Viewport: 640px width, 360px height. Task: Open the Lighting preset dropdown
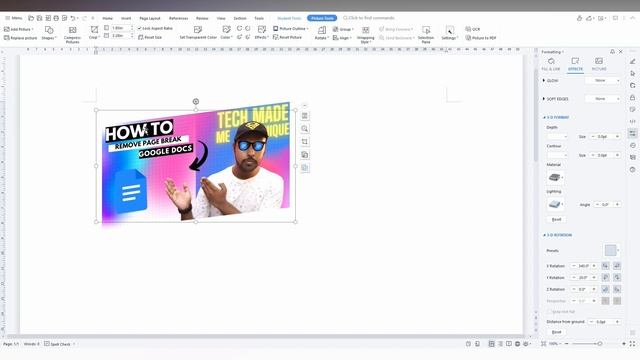point(556,204)
